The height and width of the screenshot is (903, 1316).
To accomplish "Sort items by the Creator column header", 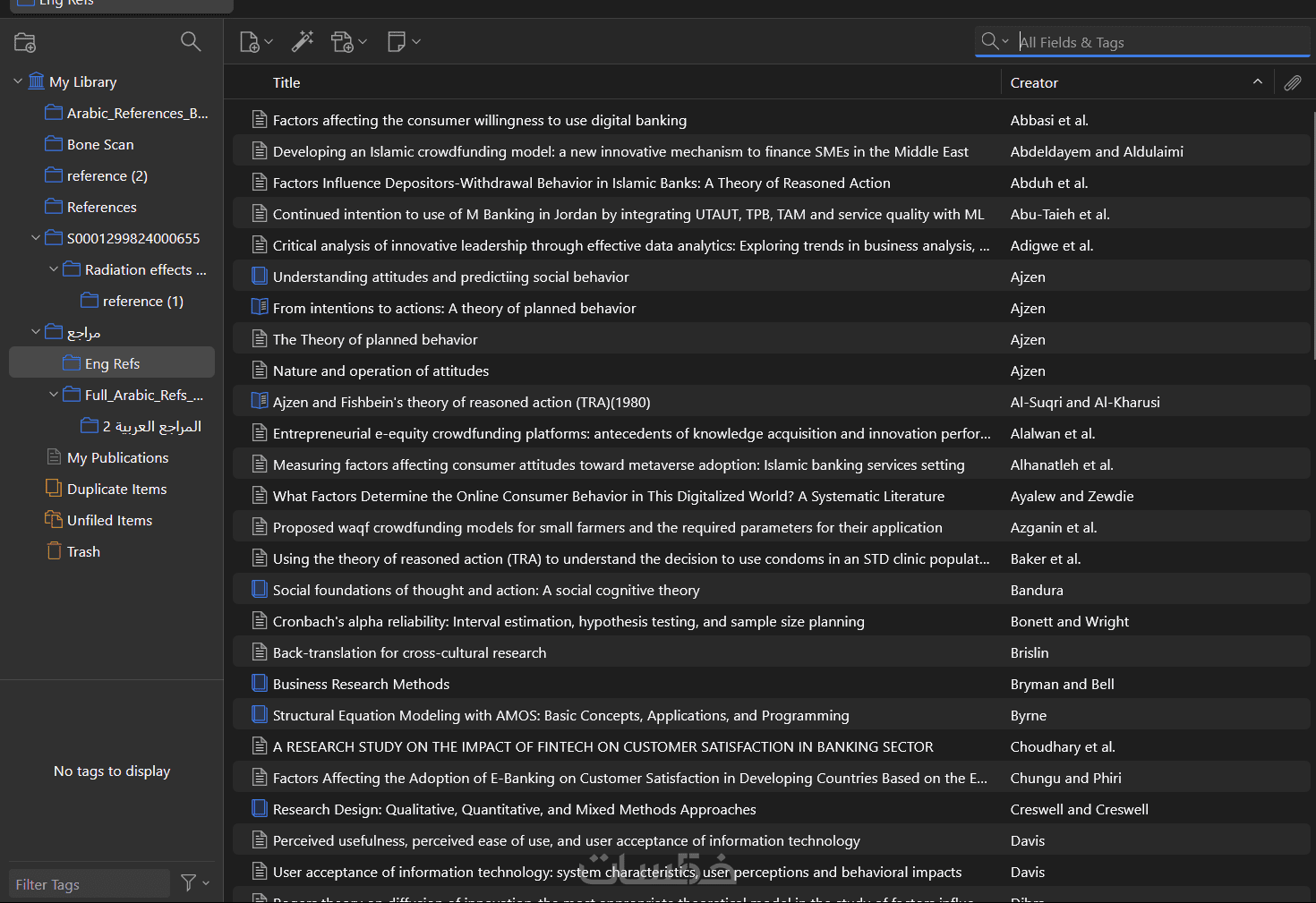I will 1034,82.
